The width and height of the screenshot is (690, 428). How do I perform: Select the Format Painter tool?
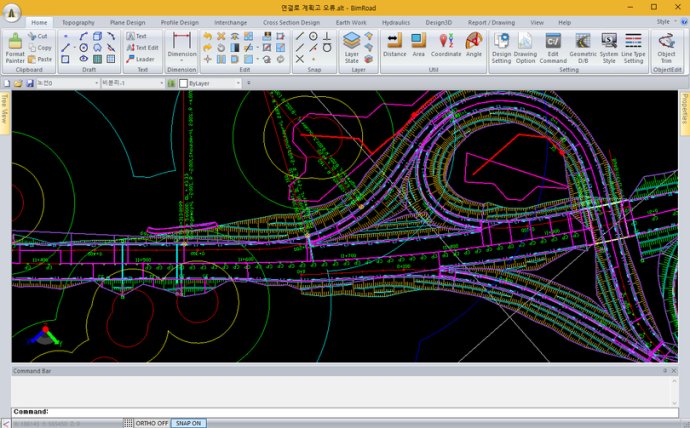[x=15, y=48]
